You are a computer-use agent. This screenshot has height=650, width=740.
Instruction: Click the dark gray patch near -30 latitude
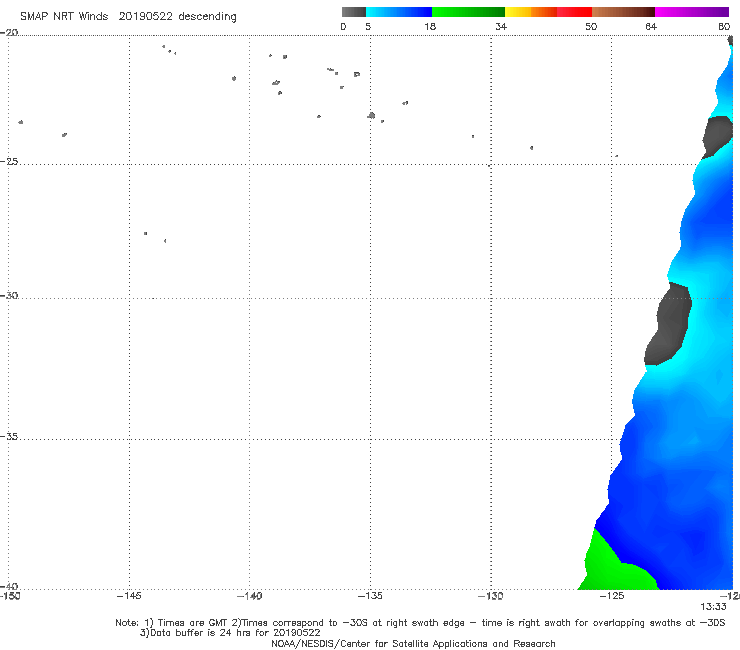tap(668, 325)
